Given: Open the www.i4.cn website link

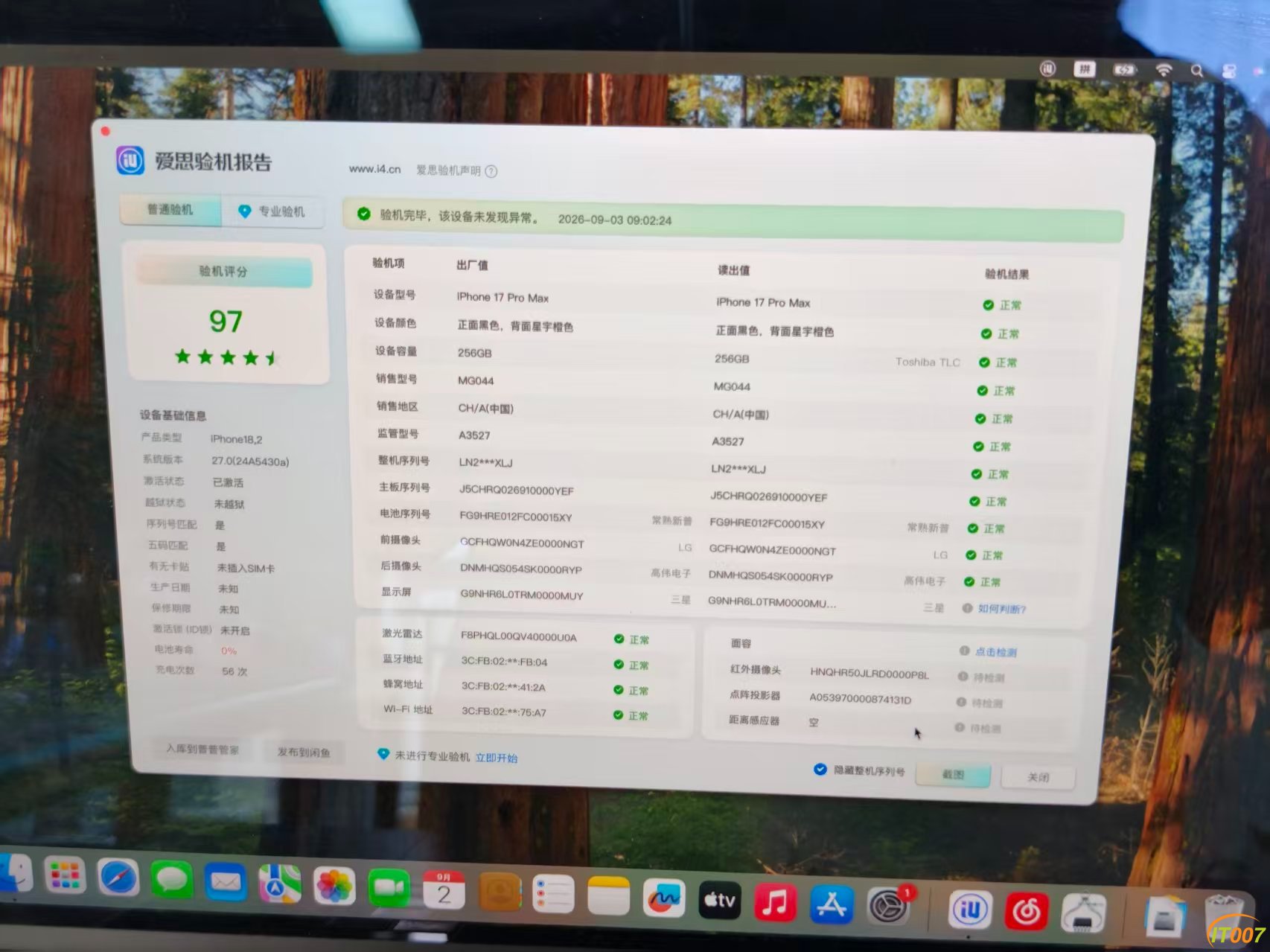Looking at the screenshot, I should 374,169.
